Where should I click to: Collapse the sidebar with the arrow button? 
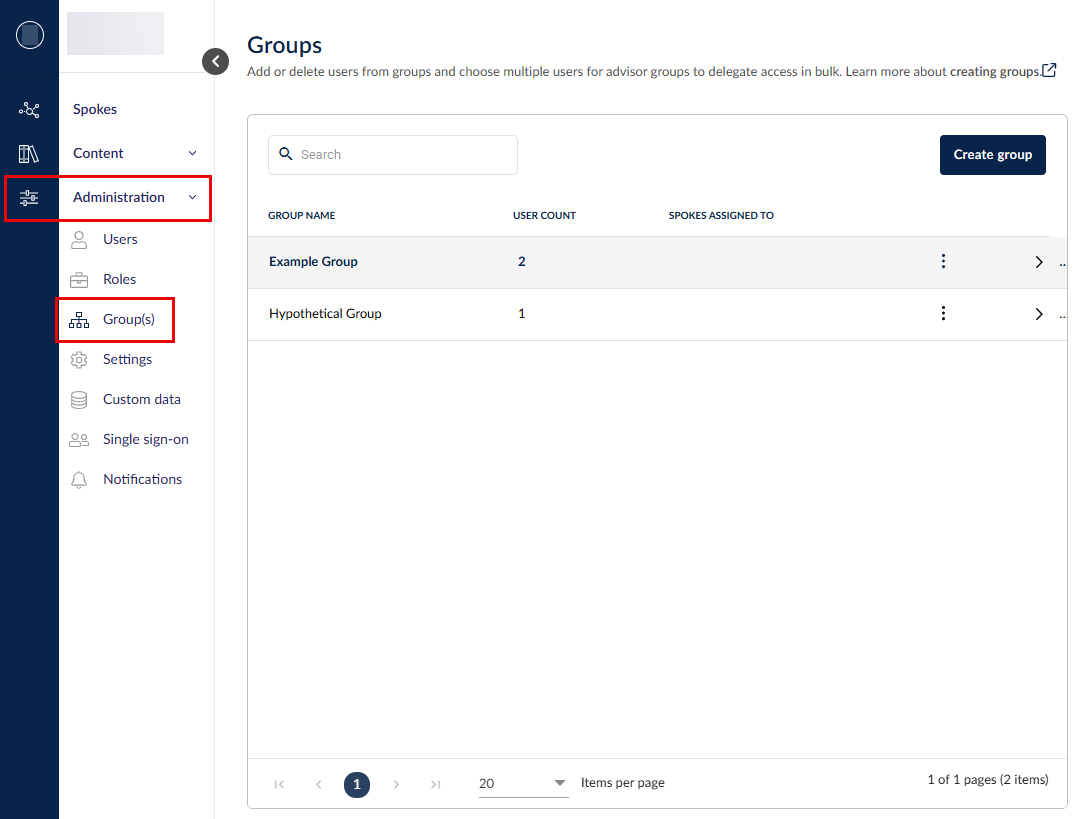coord(215,61)
